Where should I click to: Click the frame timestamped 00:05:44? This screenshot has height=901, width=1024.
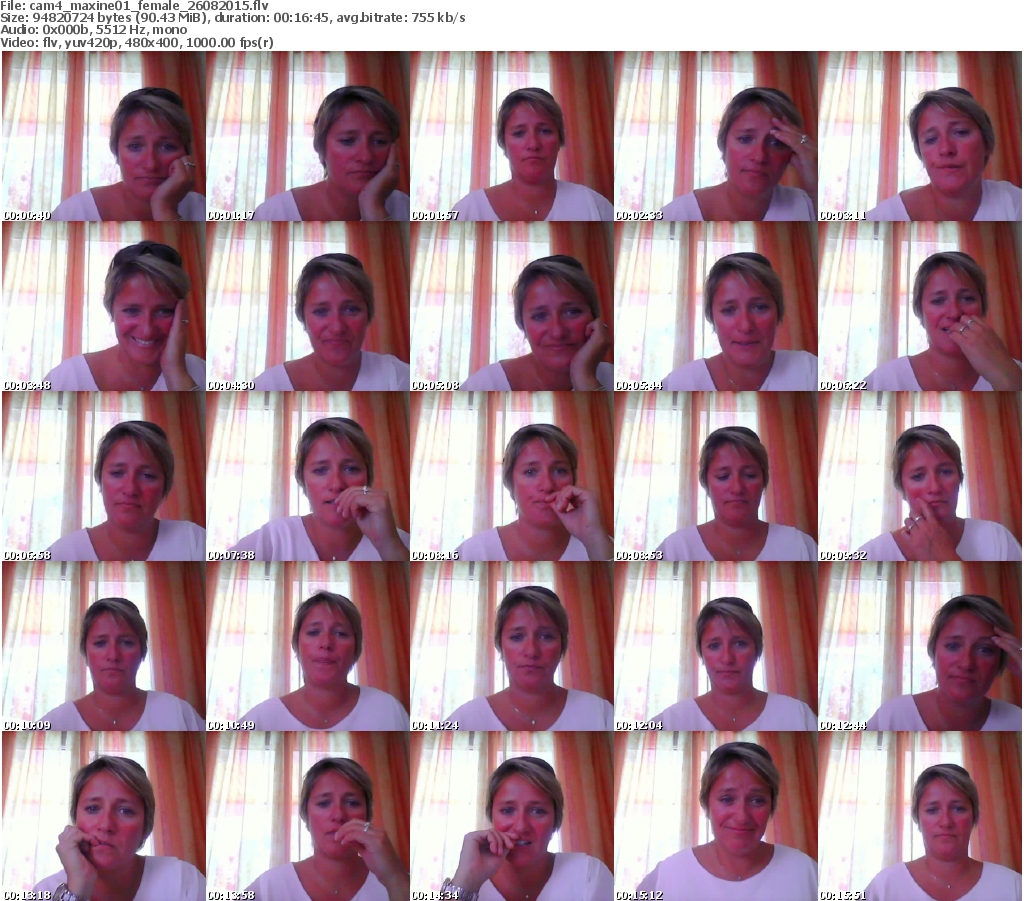coord(716,306)
